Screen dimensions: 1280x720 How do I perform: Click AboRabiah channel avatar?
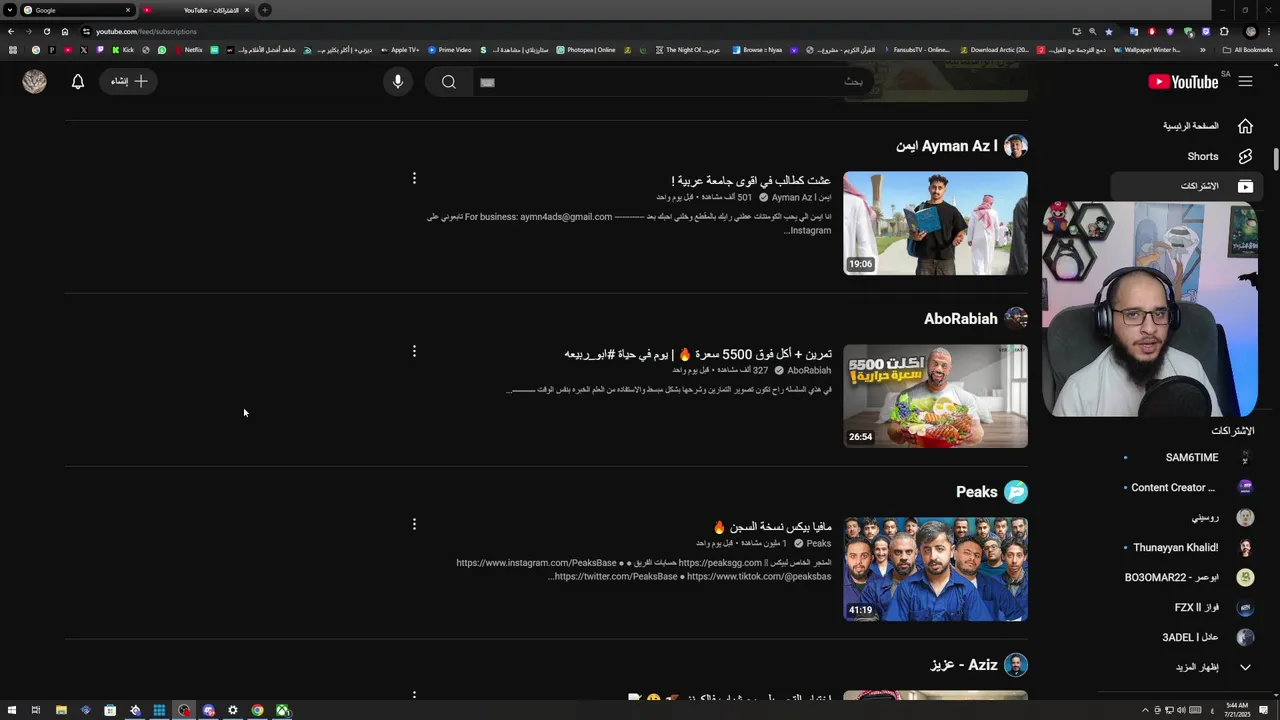coord(1016,319)
